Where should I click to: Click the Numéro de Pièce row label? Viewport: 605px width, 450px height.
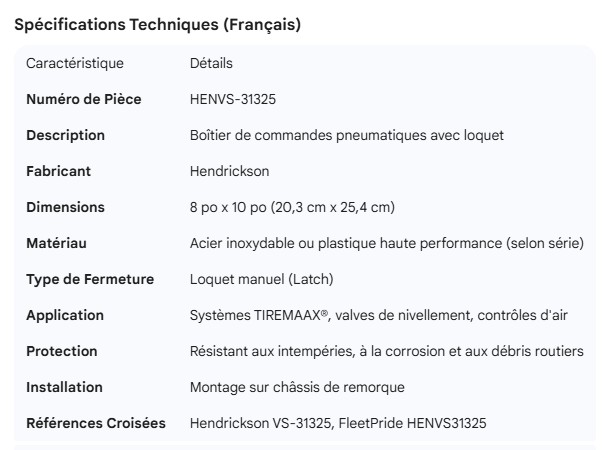(83, 100)
